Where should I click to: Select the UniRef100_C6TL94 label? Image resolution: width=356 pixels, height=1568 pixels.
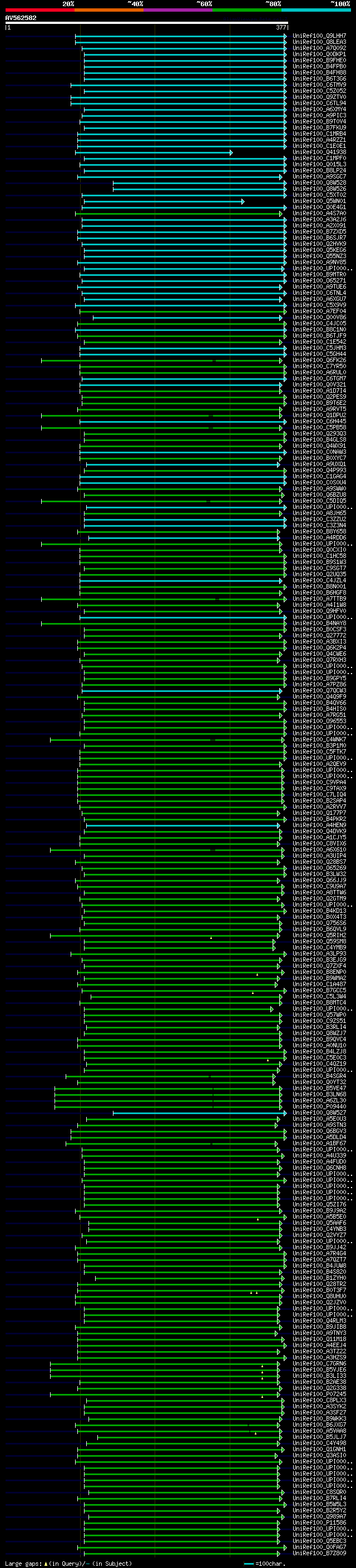click(x=319, y=103)
